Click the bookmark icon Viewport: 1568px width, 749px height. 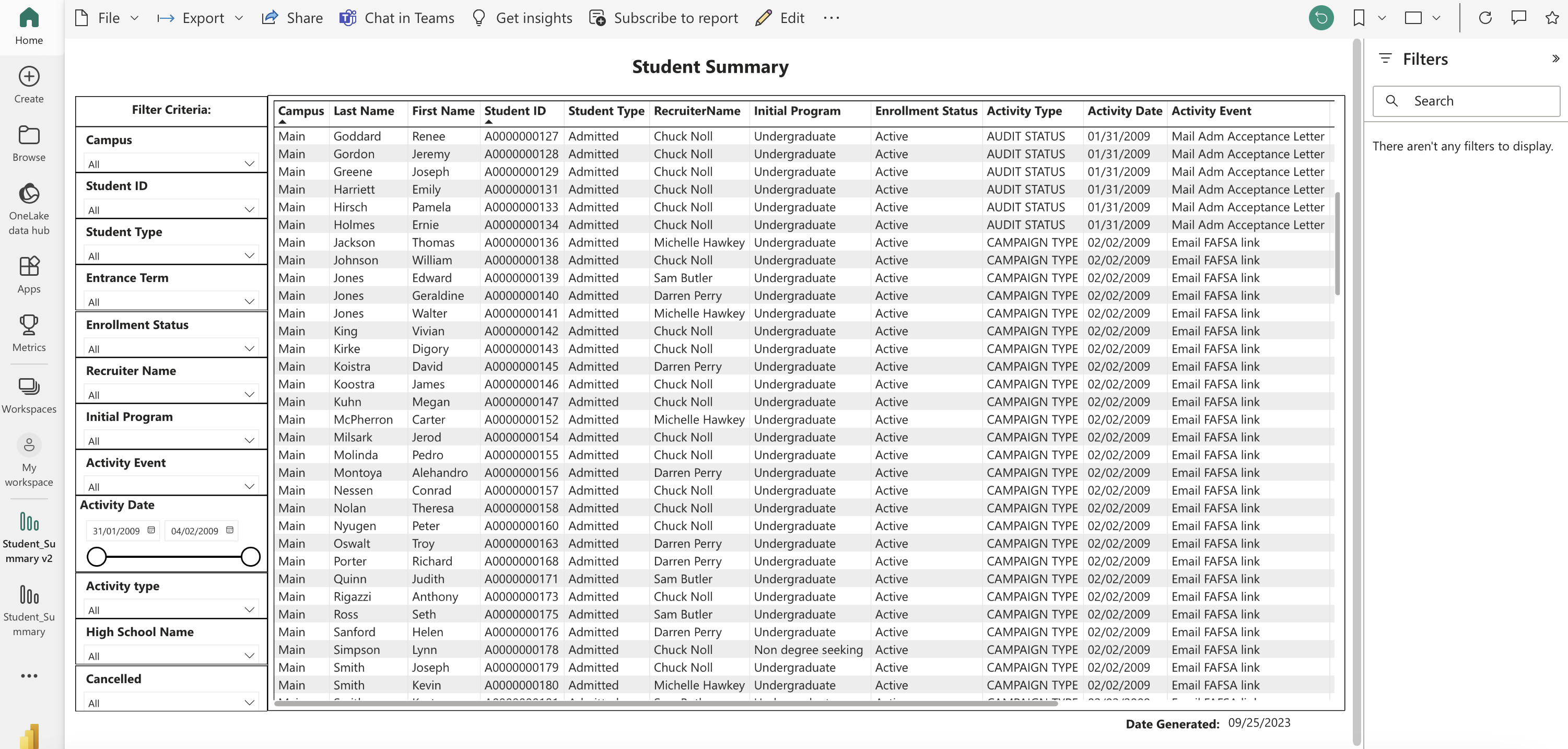click(1359, 18)
